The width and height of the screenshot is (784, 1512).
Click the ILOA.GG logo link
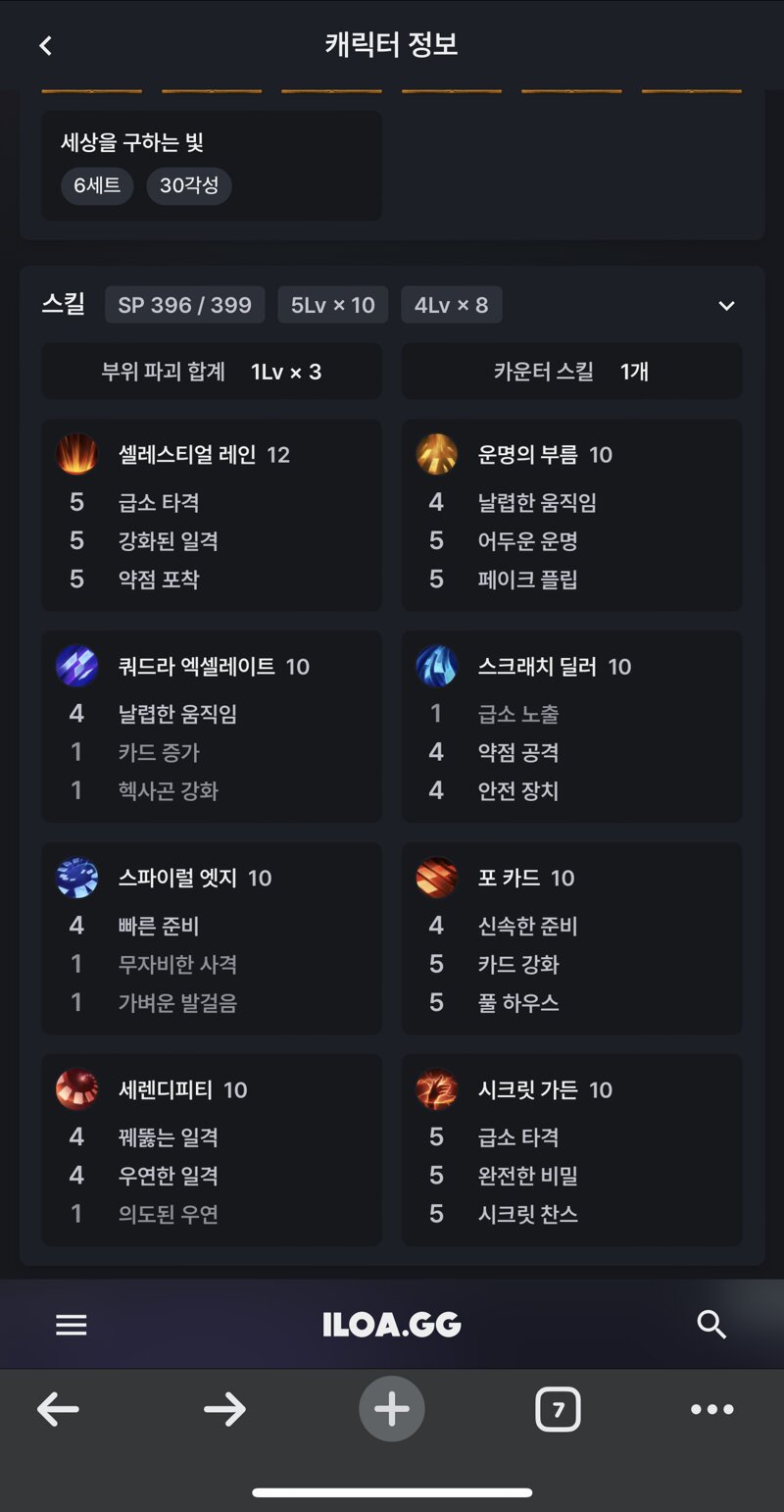(x=392, y=1325)
